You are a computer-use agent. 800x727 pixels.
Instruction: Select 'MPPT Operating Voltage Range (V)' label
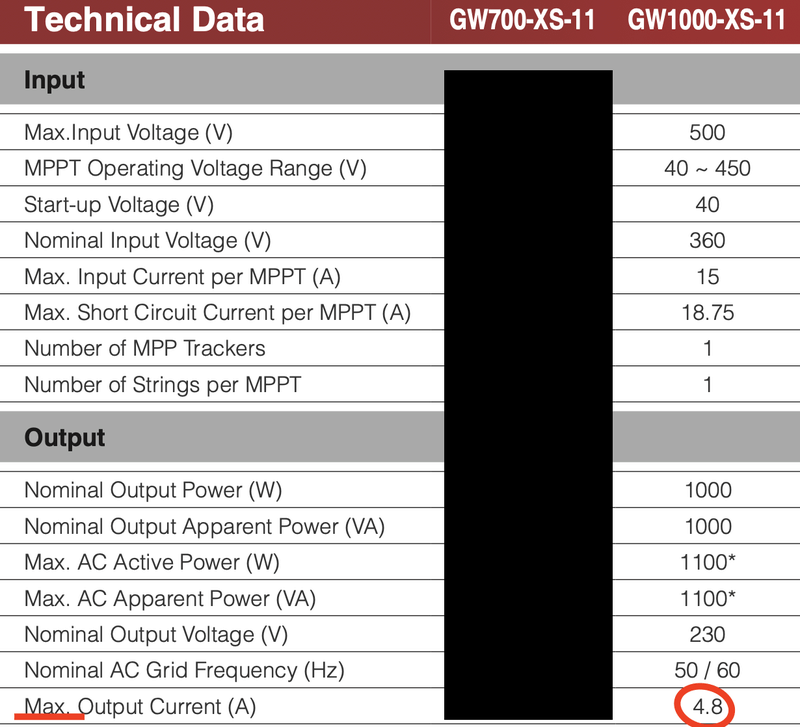tap(195, 169)
